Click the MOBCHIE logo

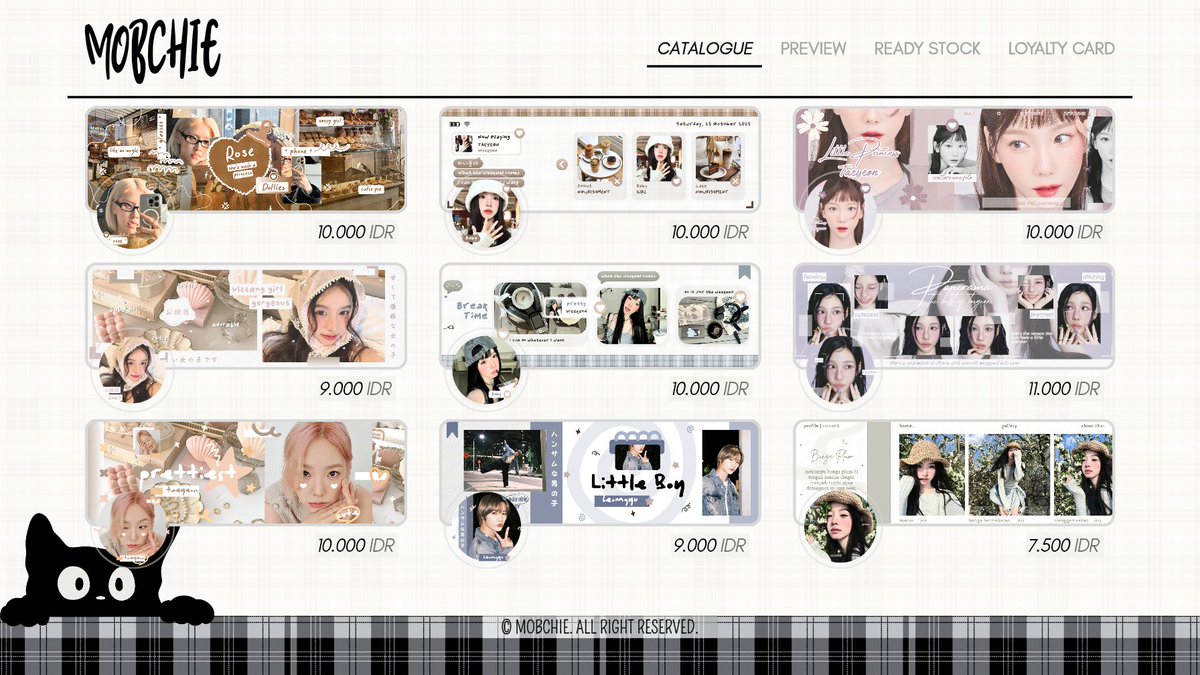pyautogui.click(x=155, y=45)
